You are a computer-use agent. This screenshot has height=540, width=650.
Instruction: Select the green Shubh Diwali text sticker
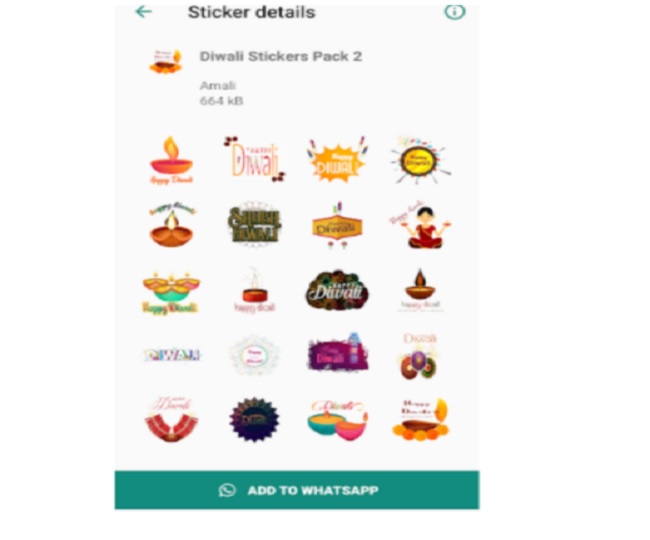click(x=255, y=225)
